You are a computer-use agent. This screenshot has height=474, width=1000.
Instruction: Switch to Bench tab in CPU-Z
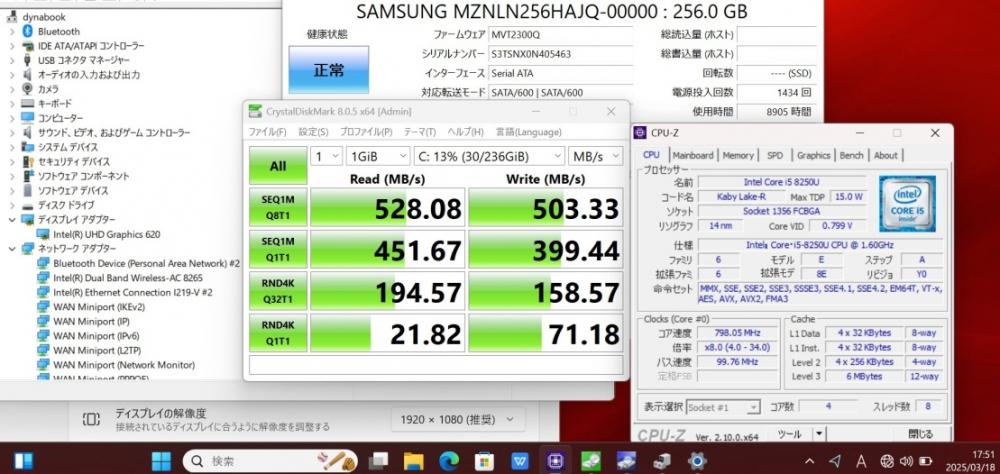pyautogui.click(x=851, y=155)
